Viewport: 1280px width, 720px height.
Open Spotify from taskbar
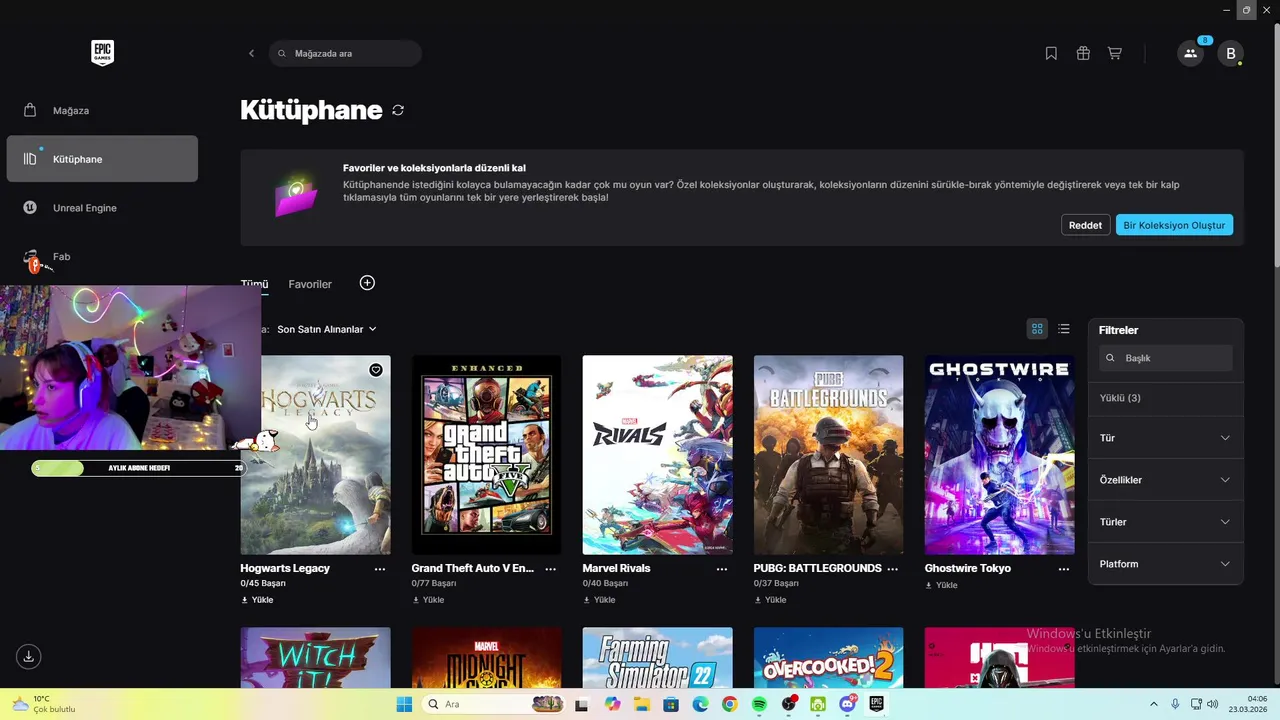click(x=759, y=704)
